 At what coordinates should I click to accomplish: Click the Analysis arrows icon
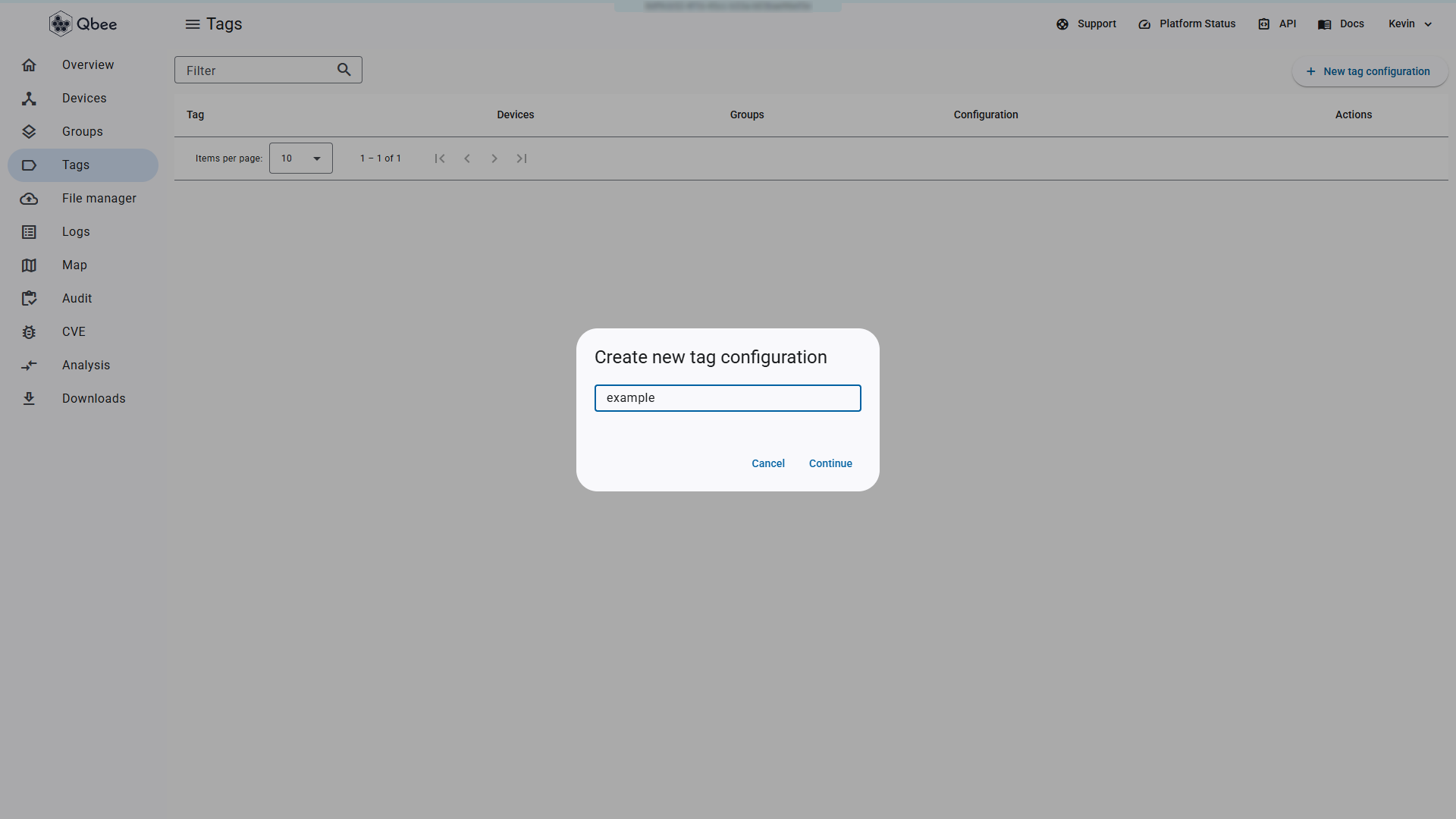click(29, 366)
